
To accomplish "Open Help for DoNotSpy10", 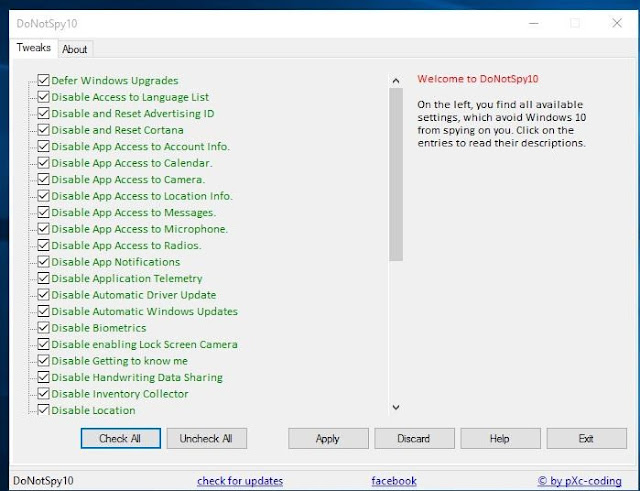I will (500, 438).
